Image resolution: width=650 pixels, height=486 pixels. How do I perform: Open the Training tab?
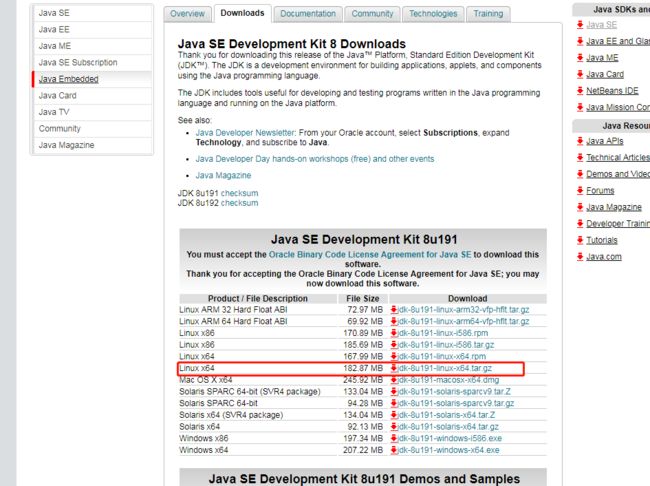[x=488, y=14]
